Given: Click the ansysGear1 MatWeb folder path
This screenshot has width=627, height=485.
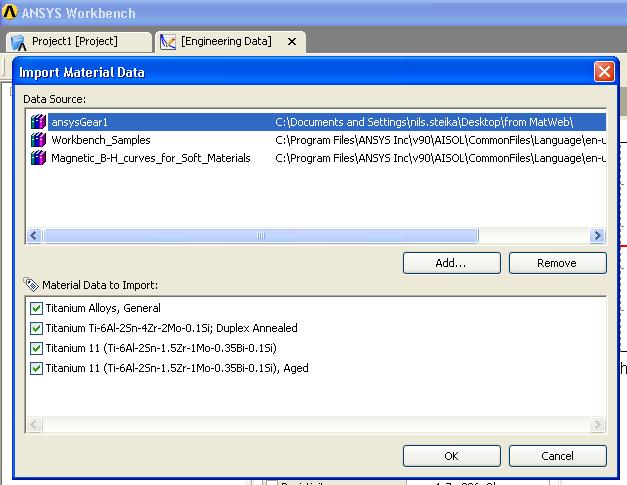Looking at the screenshot, I should click(x=424, y=122).
